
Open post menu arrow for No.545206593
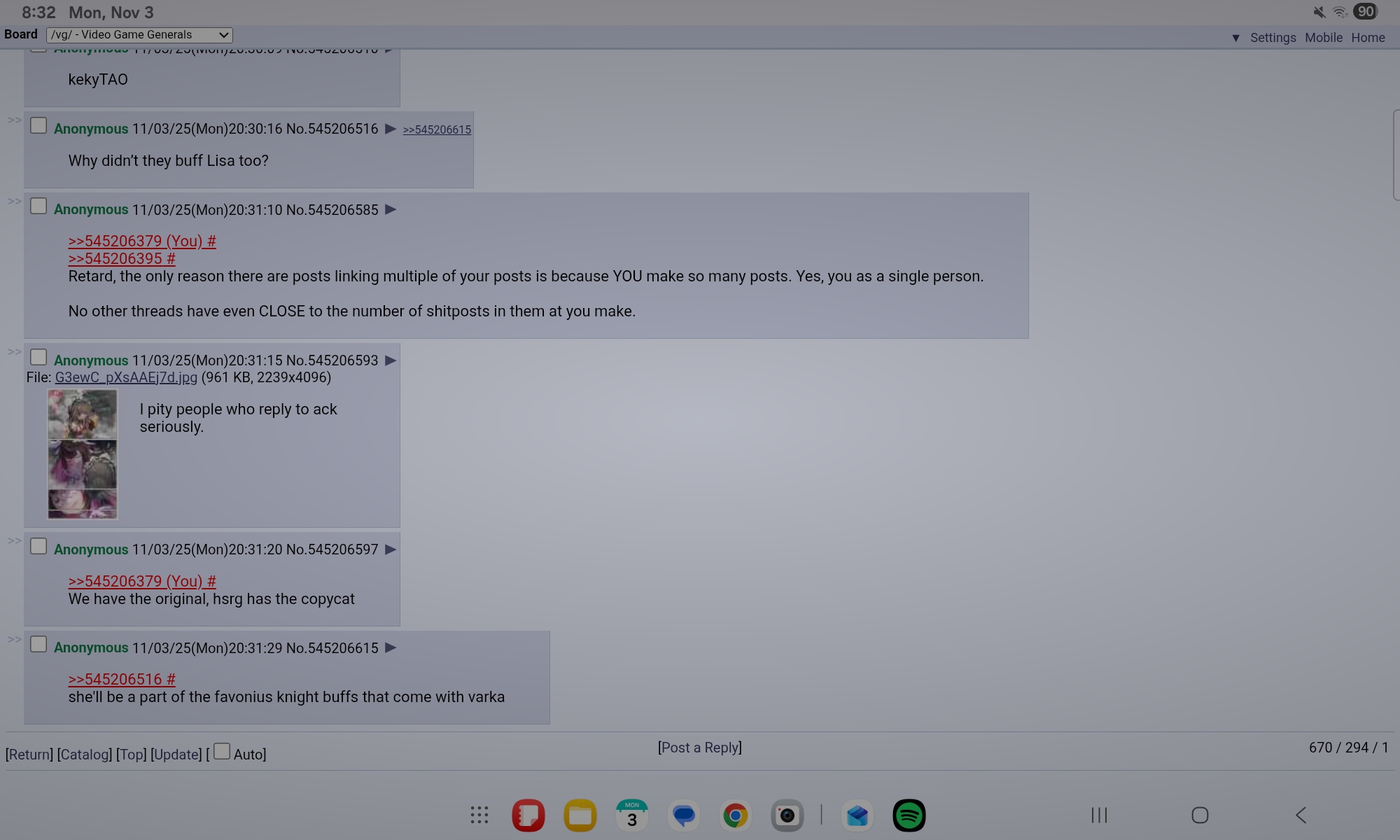pos(391,360)
